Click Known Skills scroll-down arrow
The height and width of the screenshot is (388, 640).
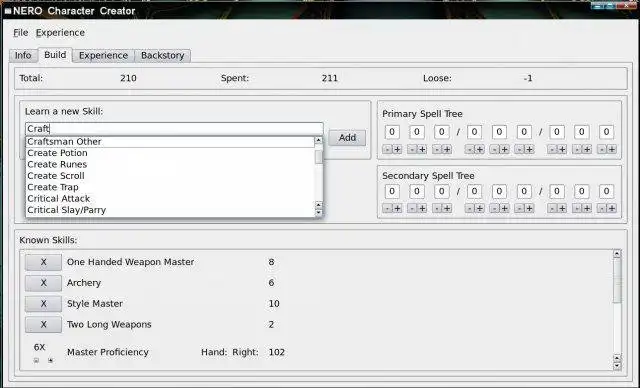617,366
